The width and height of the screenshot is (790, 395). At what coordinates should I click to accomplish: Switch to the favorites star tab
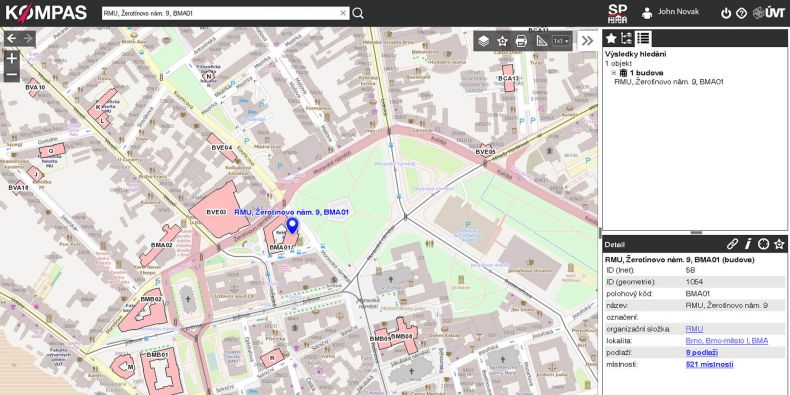(611, 38)
